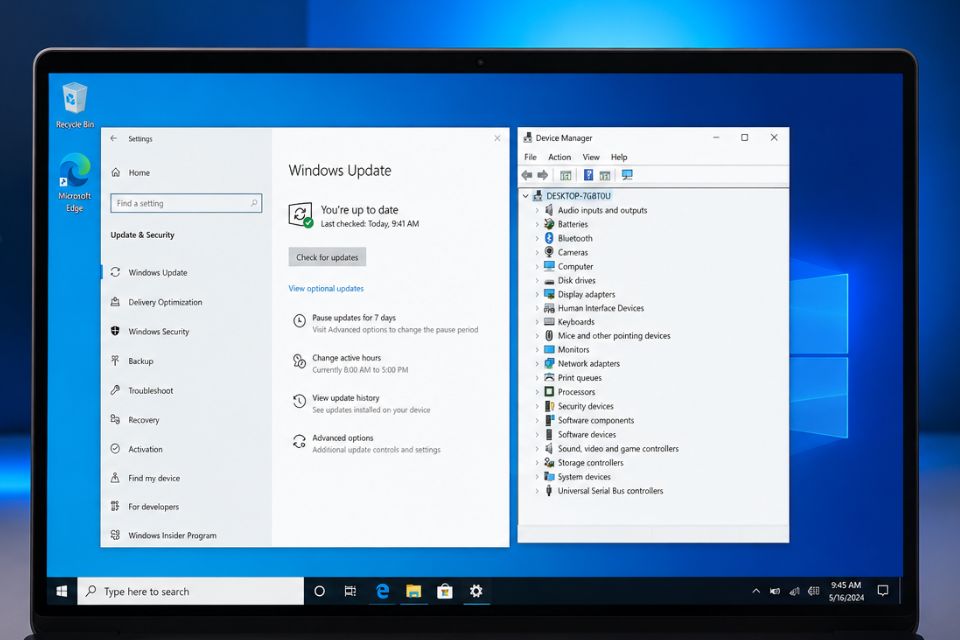This screenshot has height=640, width=960.
Task: Open File Explorer from taskbar
Action: click(x=414, y=591)
